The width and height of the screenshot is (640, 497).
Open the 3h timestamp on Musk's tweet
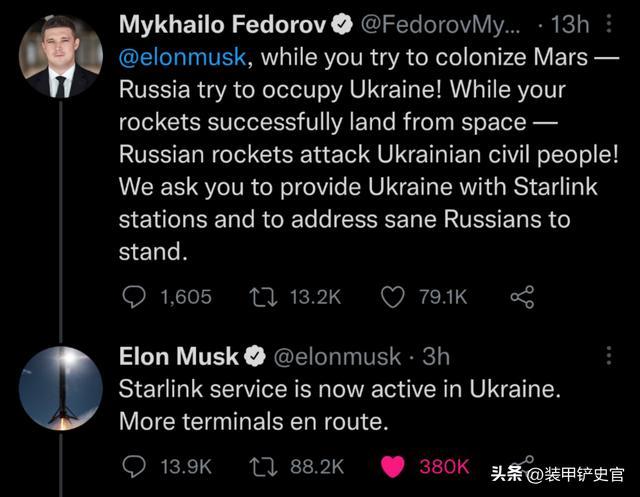(x=436, y=357)
